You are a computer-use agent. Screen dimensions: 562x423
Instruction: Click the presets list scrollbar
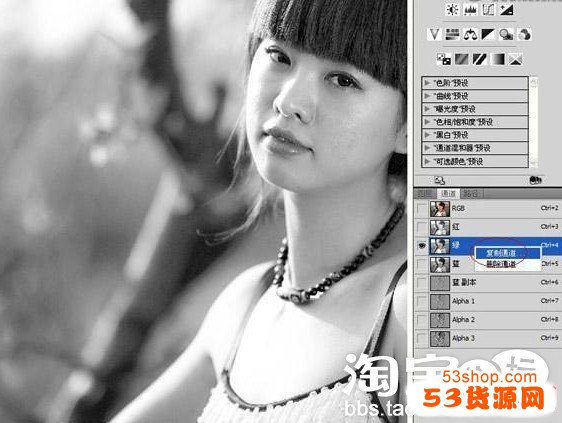tap(533, 122)
